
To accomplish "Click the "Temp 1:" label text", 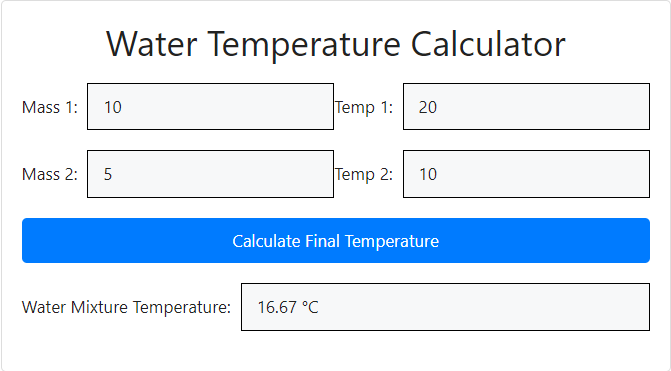I will tap(364, 107).
